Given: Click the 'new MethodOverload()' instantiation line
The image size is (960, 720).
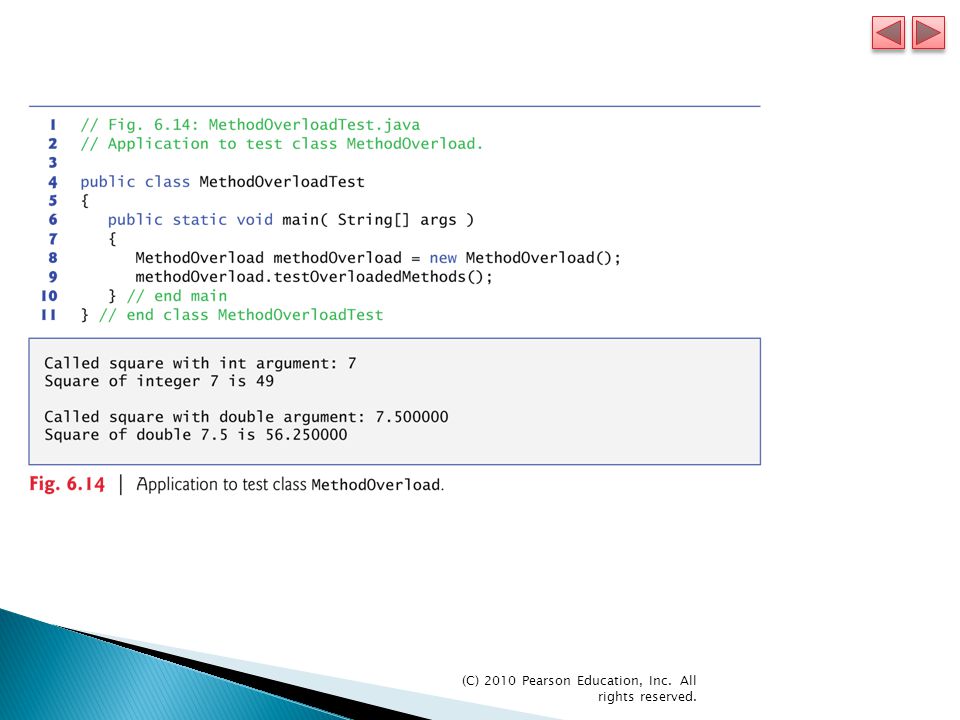Looking at the screenshot, I should click(378, 258).
